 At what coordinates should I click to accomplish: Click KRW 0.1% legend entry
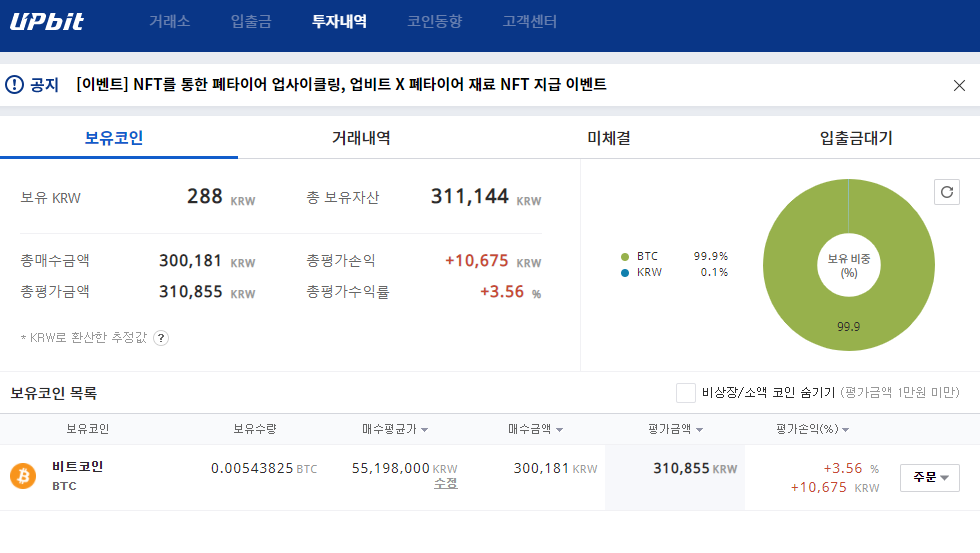pyautogui.click(x=674, y=273)
